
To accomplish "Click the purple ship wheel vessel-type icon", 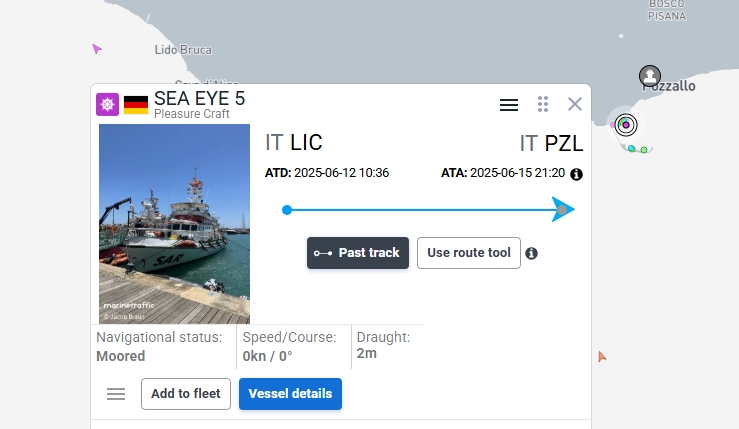I will 107,104.
